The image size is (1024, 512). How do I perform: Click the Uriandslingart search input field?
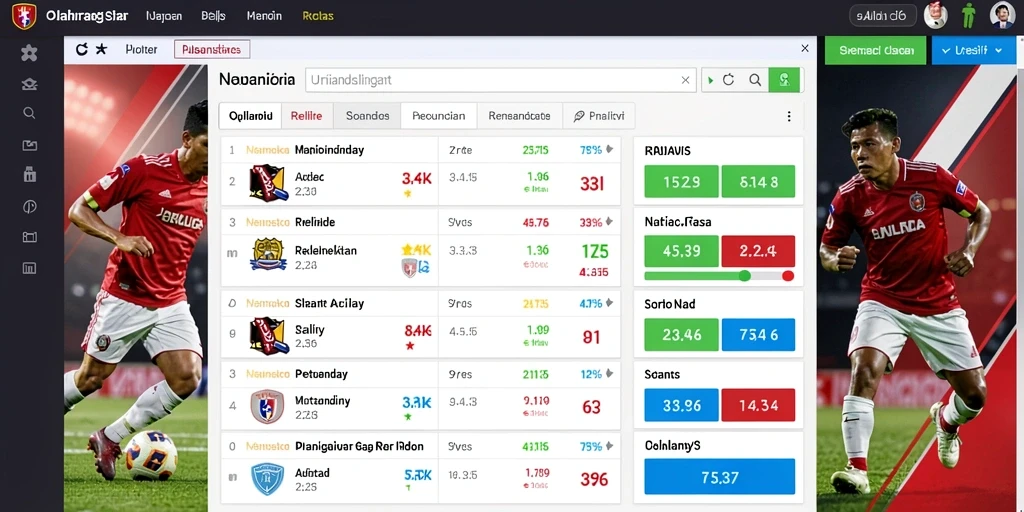point(493,80)
